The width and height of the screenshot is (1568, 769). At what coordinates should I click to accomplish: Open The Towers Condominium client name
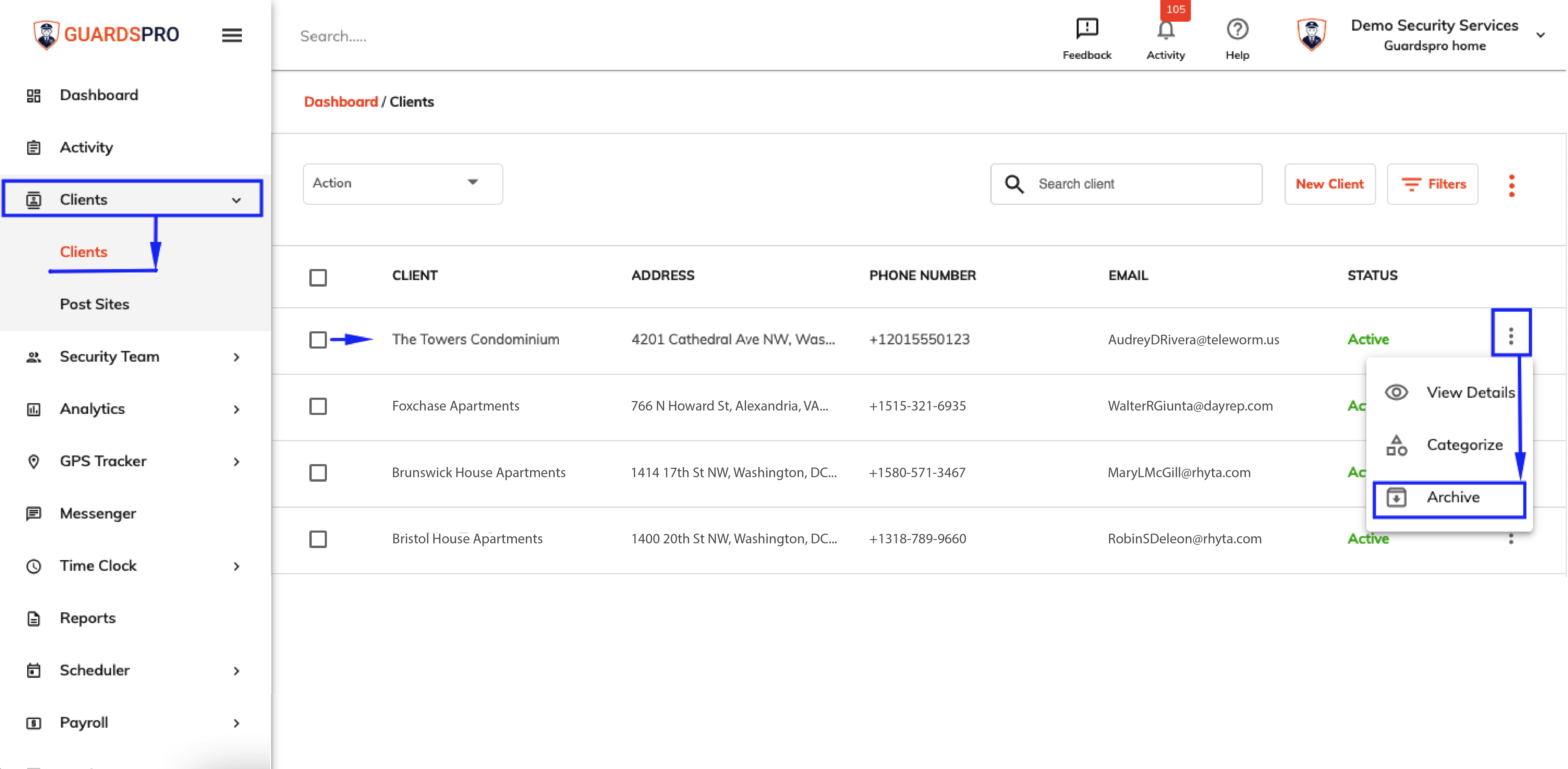[x=475, y=339]
